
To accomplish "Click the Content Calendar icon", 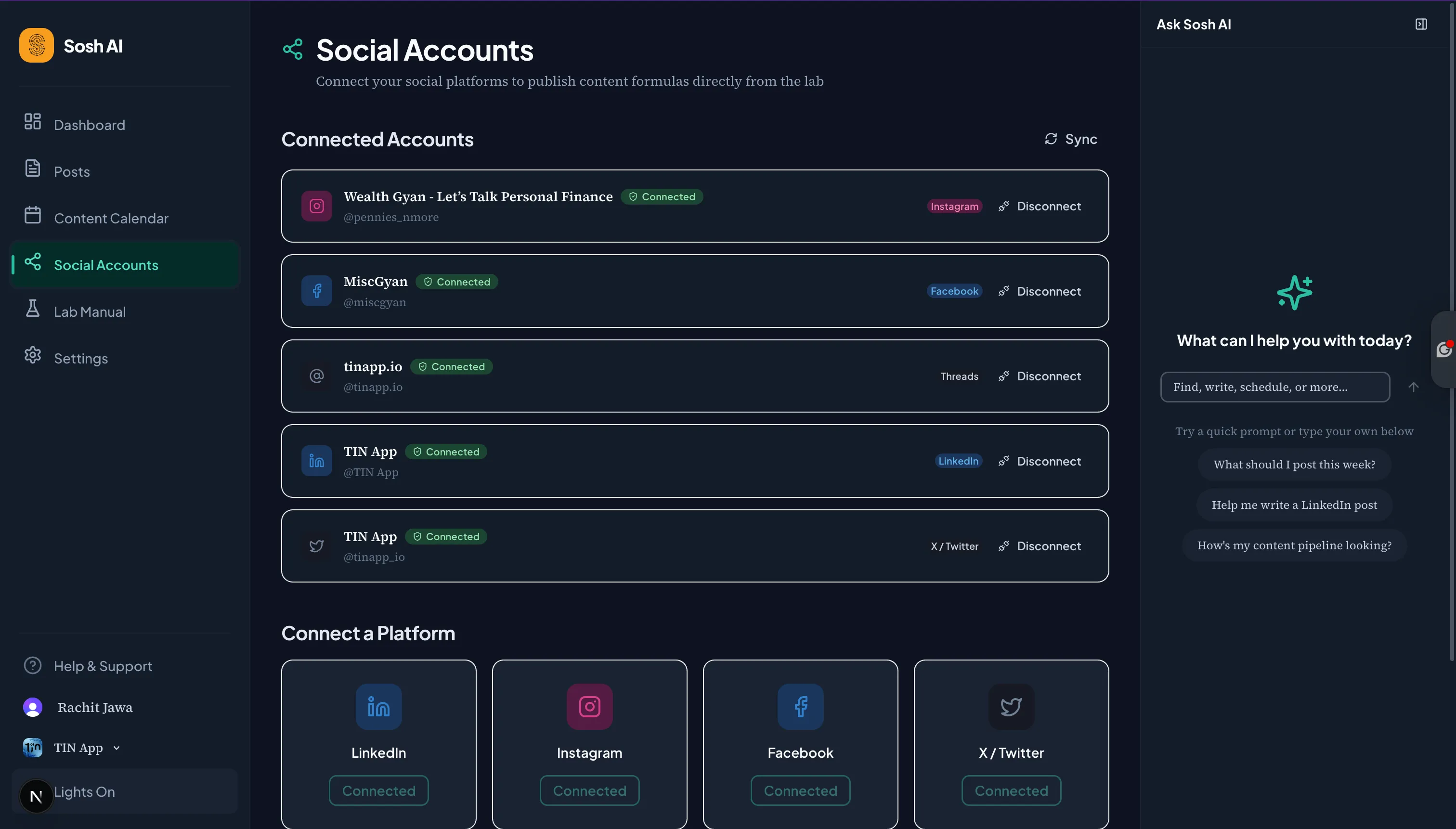I will pyautogui.click(x=32, y=215).
